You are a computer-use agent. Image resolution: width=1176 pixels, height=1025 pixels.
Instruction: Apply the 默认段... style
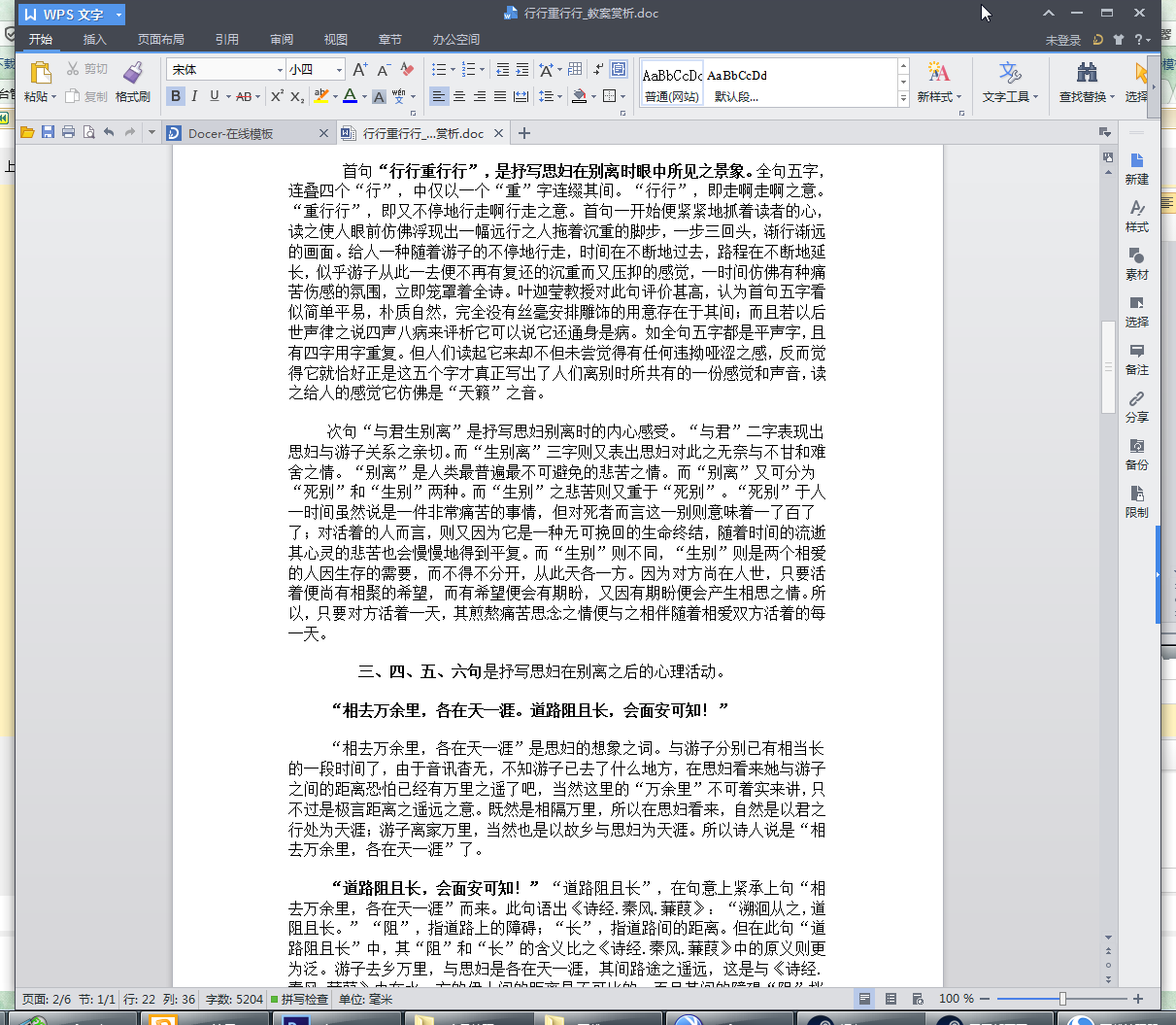click(x=737, y=84)
